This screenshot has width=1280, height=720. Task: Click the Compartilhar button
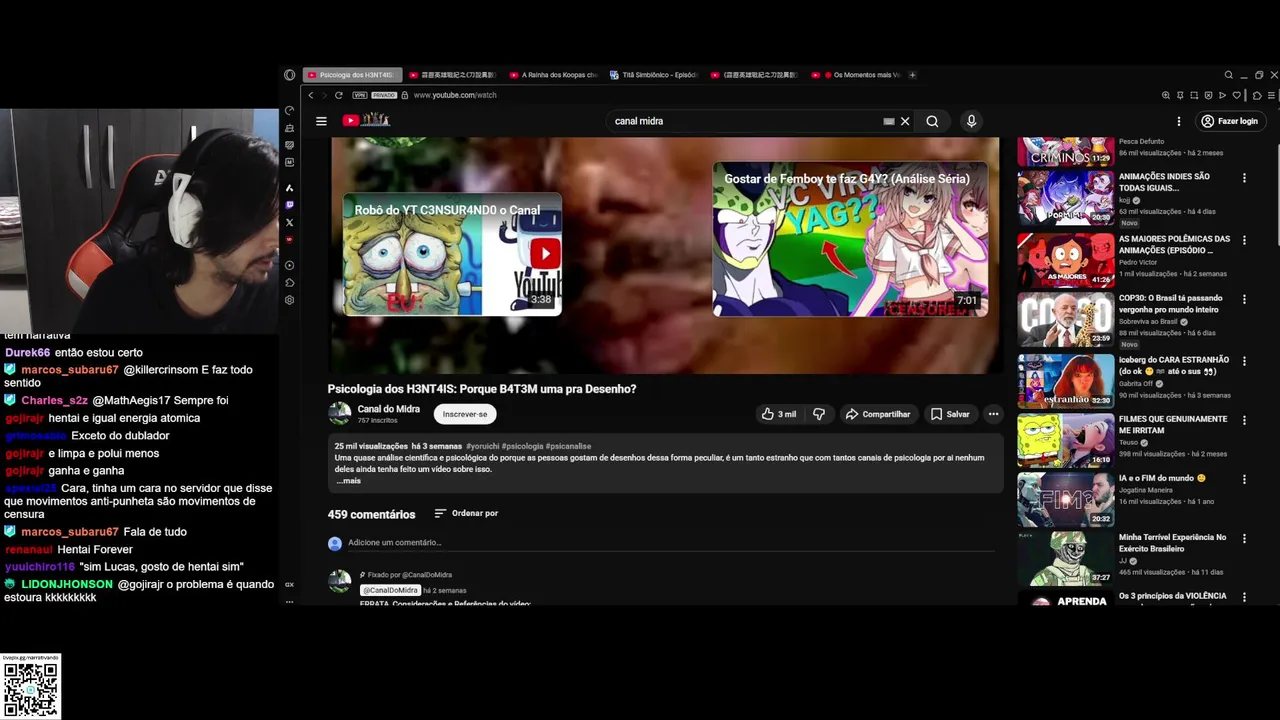pyautogui.click(x=878, y=414)
